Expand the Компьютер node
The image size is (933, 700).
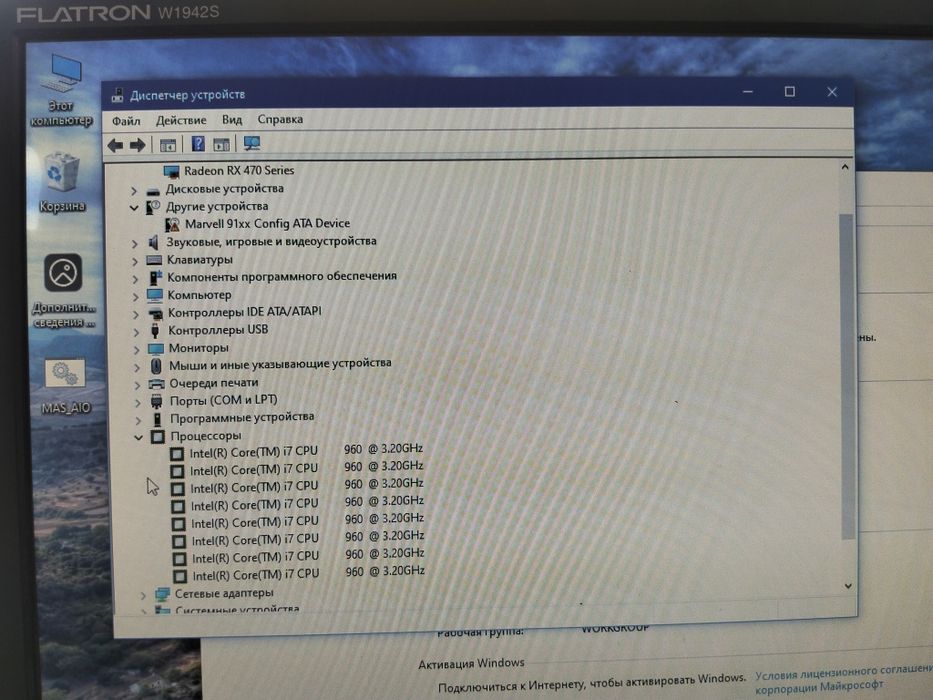[x=136, y=296]
